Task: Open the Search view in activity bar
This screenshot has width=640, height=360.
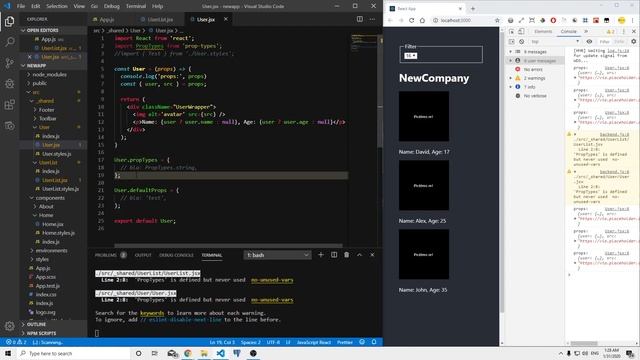Action: pos(9,42)
